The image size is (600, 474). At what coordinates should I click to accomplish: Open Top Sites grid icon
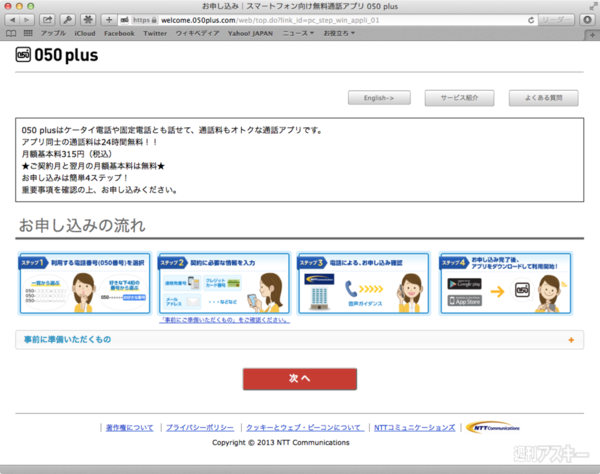pyautogui.click(x=28, y=33)
